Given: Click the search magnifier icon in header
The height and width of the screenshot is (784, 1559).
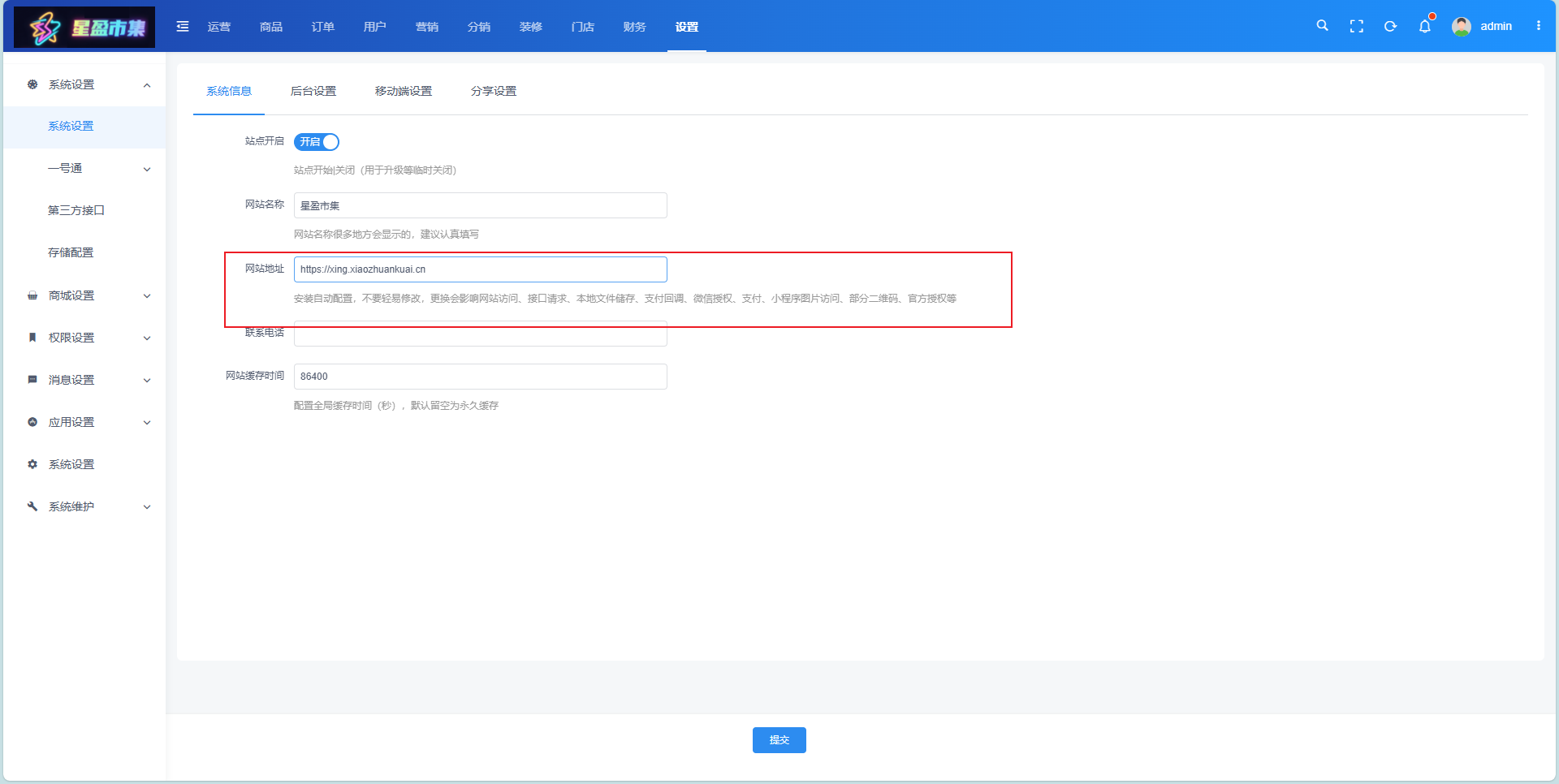Looking at the screenshot, I should pyautogui.click(x=1322, y=26).
